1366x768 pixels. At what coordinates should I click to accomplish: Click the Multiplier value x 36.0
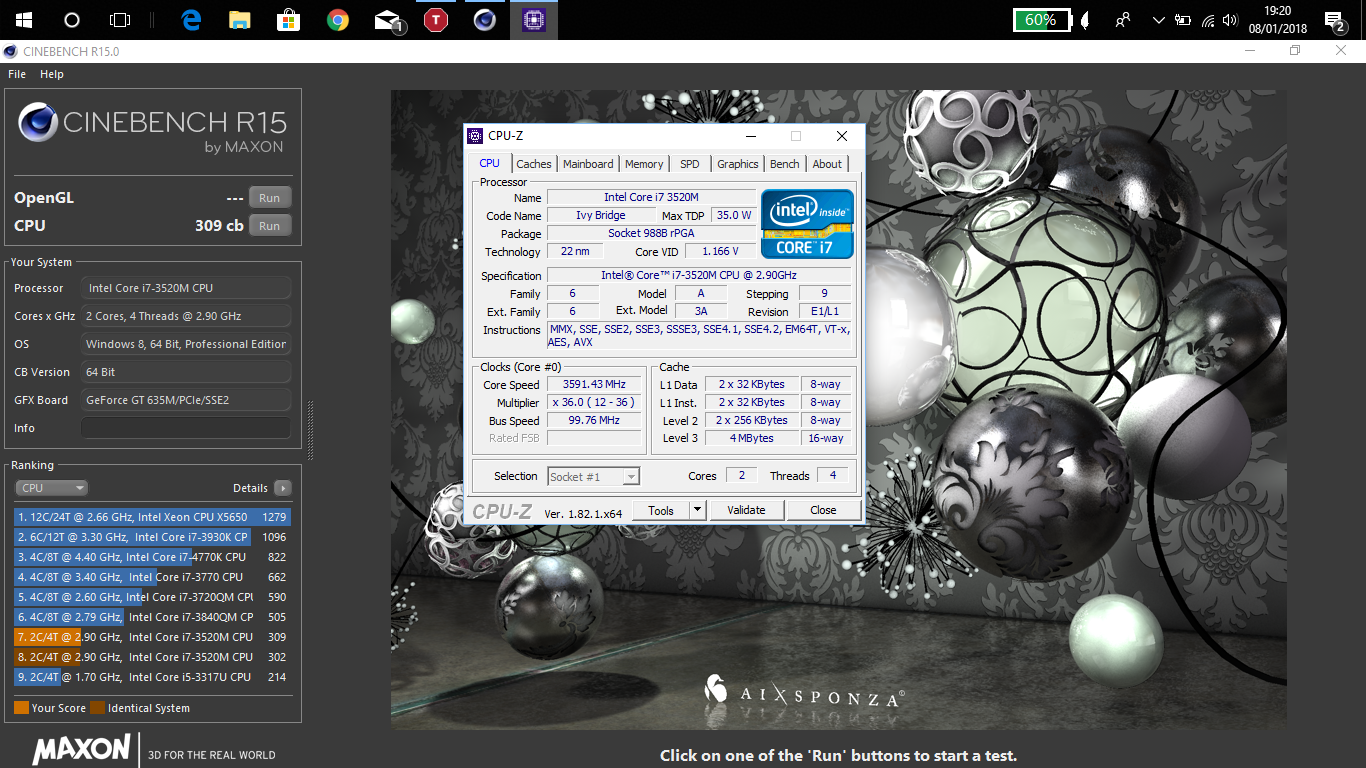click(x=595, y=402)
